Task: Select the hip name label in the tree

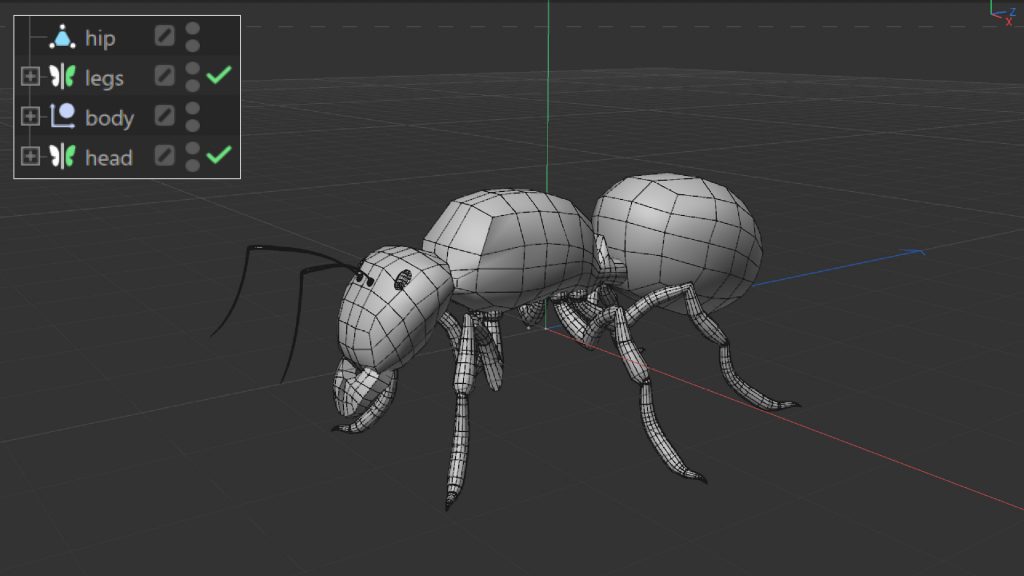Action: (100, 38)
